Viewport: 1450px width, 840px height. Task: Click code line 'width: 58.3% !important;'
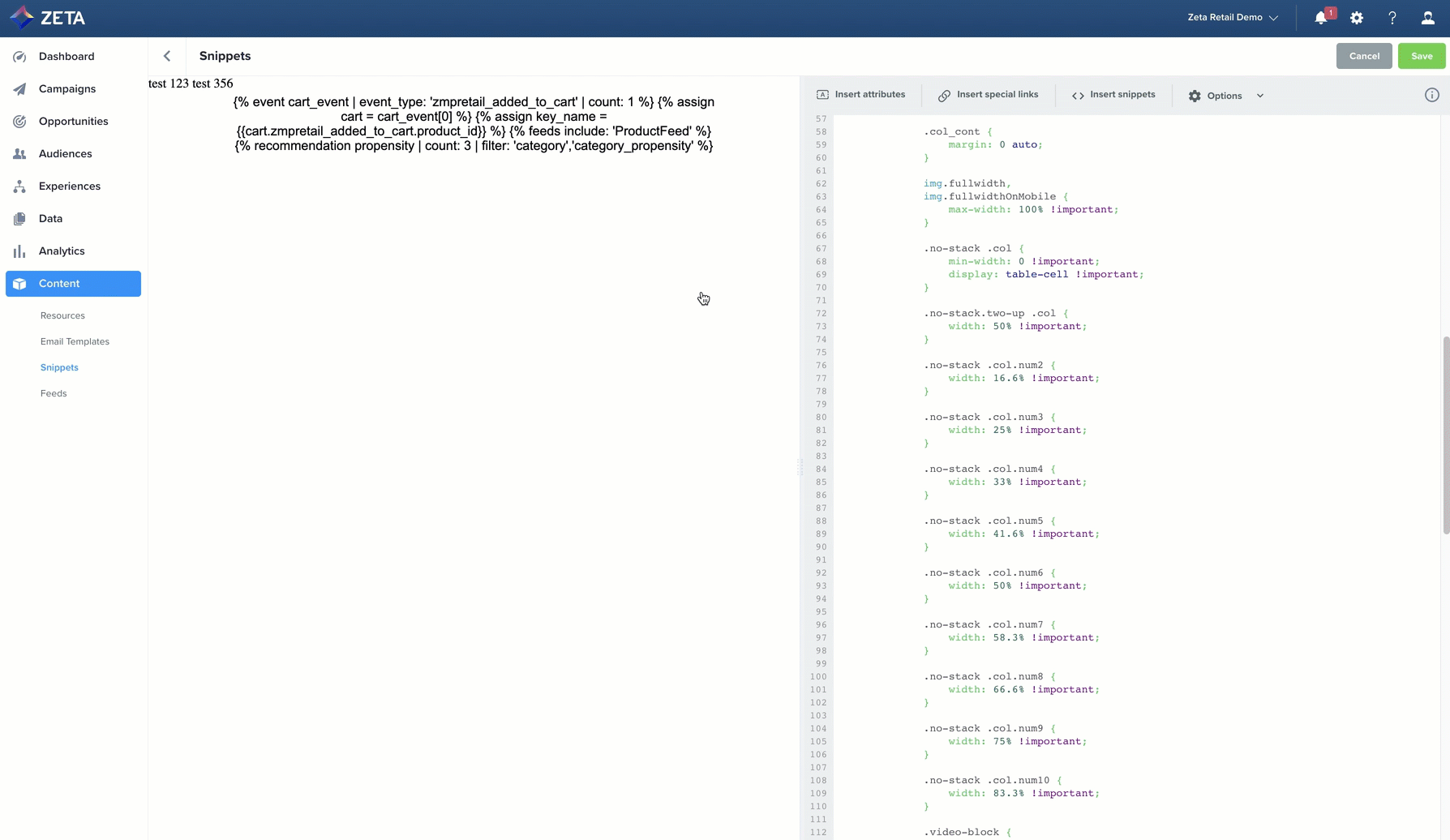(x=1023, y=637)
